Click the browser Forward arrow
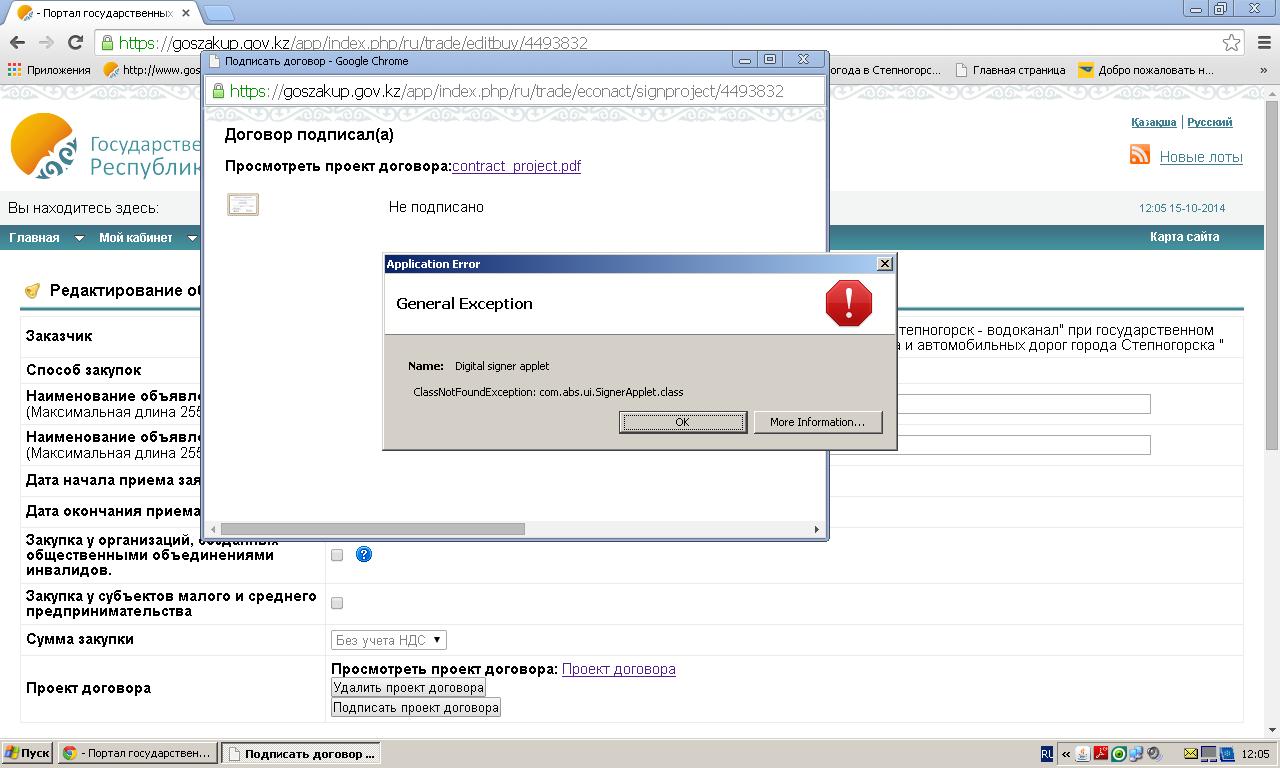 click(46, 43)
